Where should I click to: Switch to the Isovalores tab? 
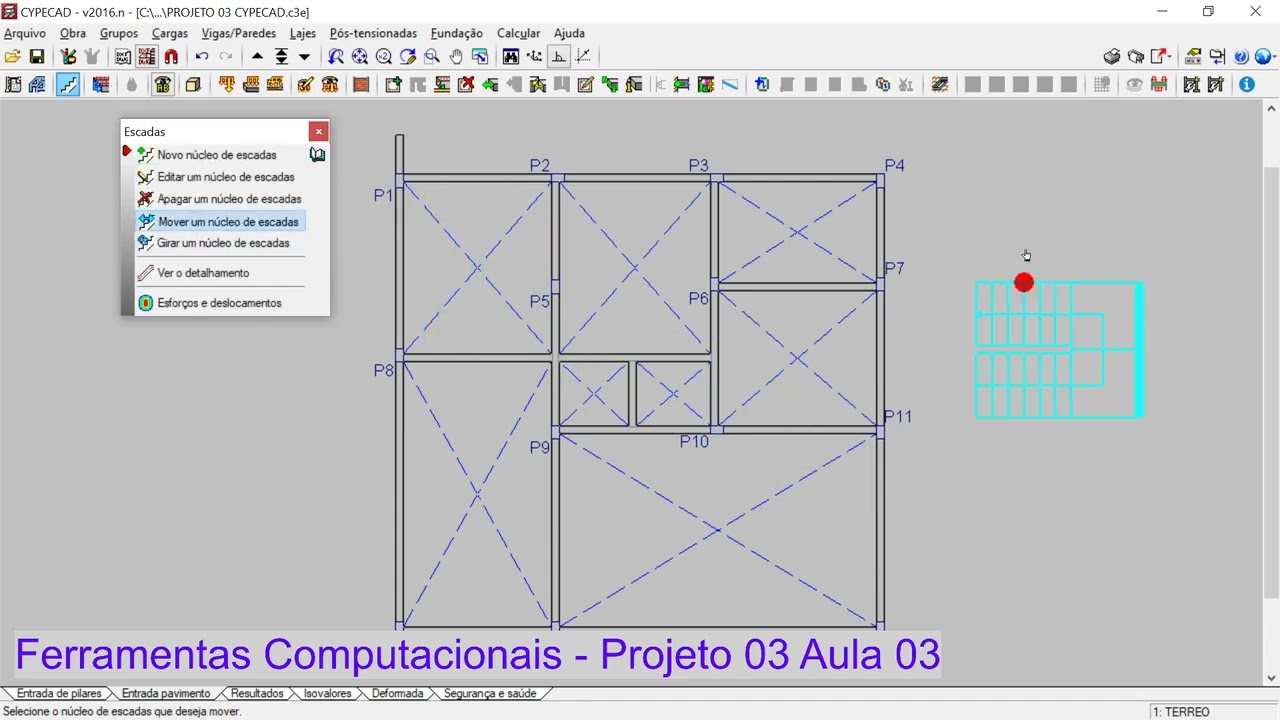pos(328,693)
